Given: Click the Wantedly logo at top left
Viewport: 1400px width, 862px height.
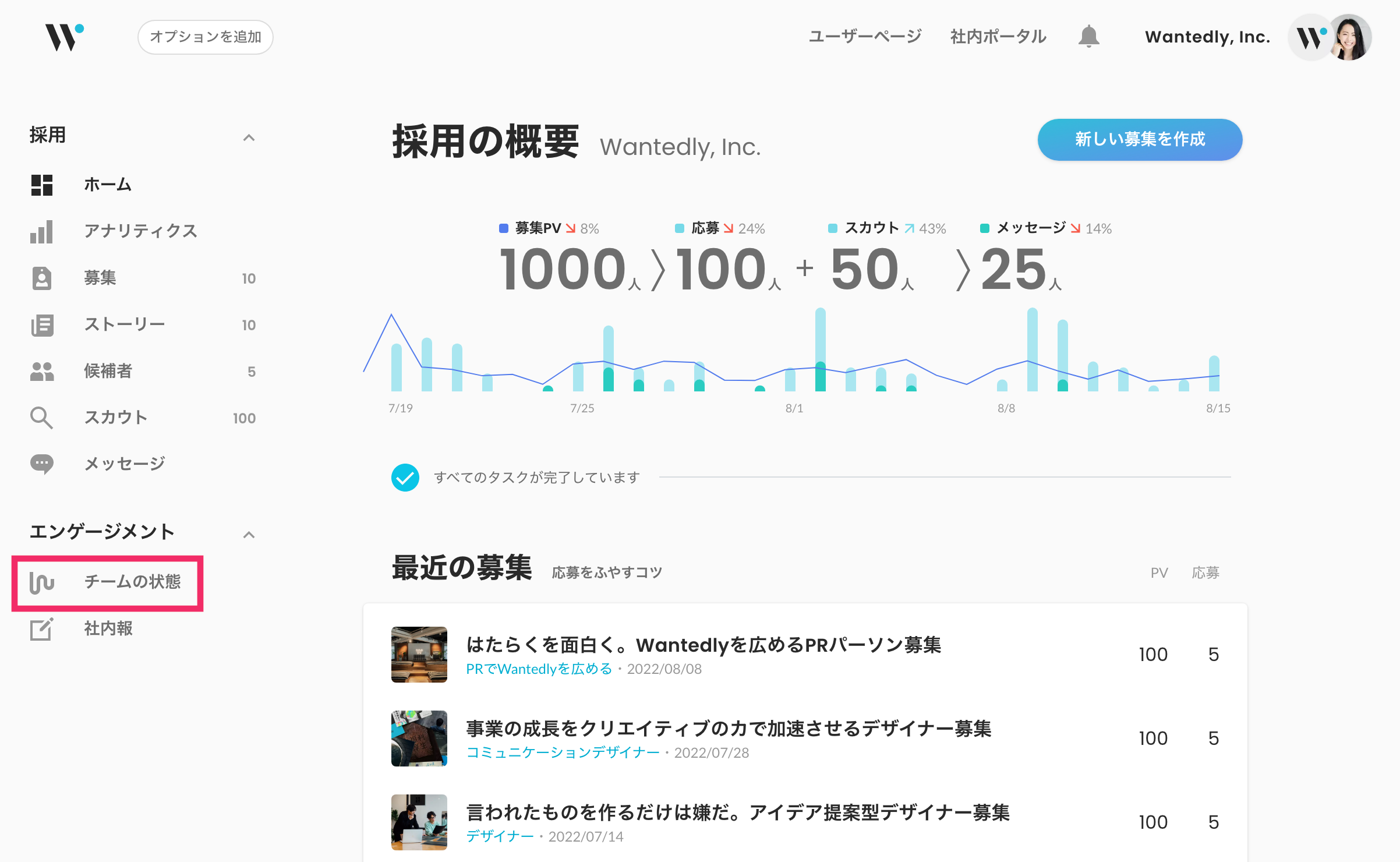Looking at the screenshot, I should point(65,37).
